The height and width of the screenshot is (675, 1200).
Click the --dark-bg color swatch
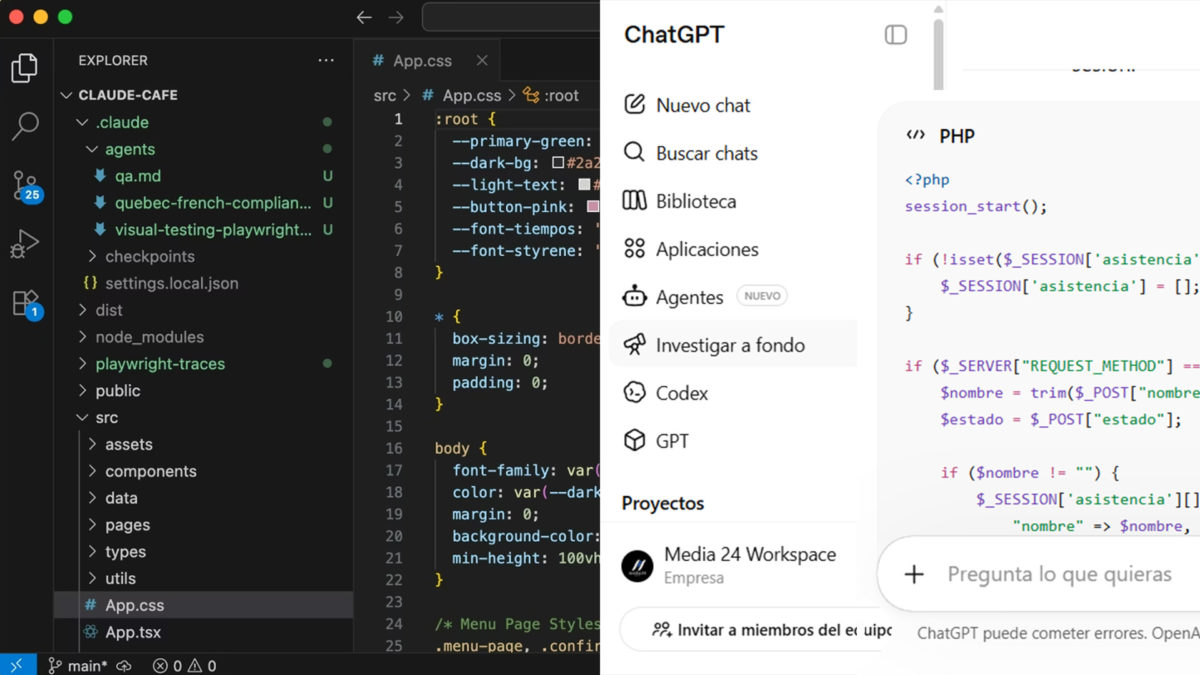click(558, 163)
